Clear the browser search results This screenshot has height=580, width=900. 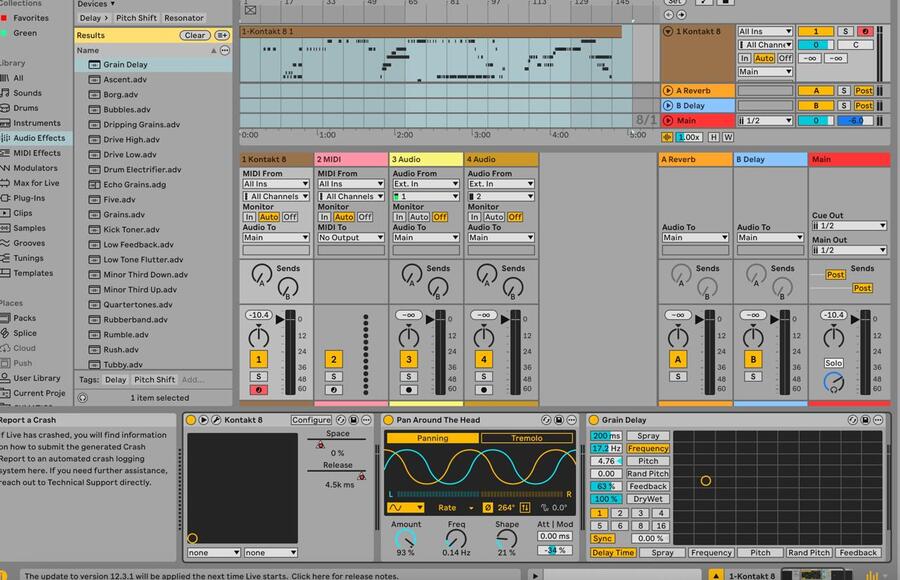coord(194,35)
